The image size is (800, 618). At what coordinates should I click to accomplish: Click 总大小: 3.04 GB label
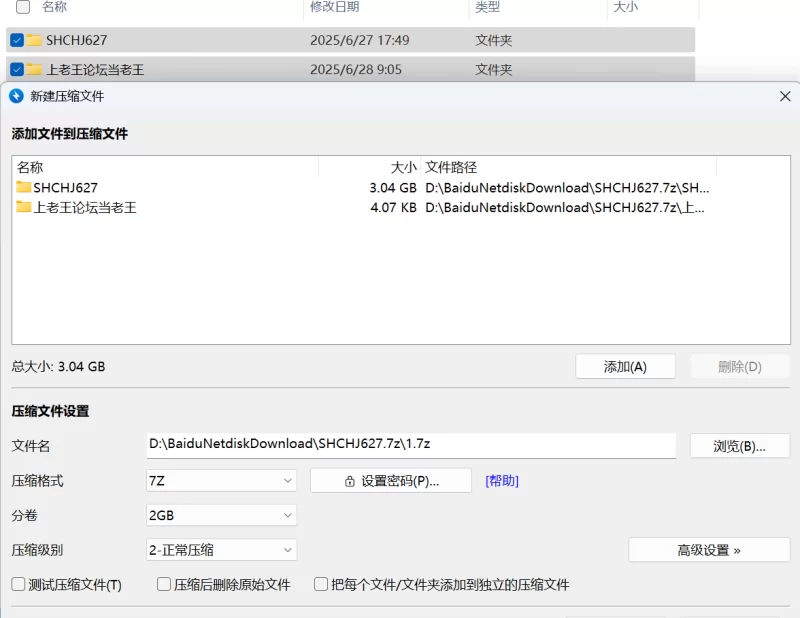59,366
